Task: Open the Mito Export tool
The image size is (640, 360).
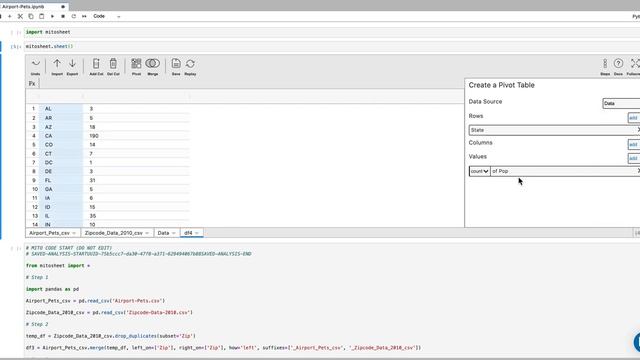Action: coord(72,67)
